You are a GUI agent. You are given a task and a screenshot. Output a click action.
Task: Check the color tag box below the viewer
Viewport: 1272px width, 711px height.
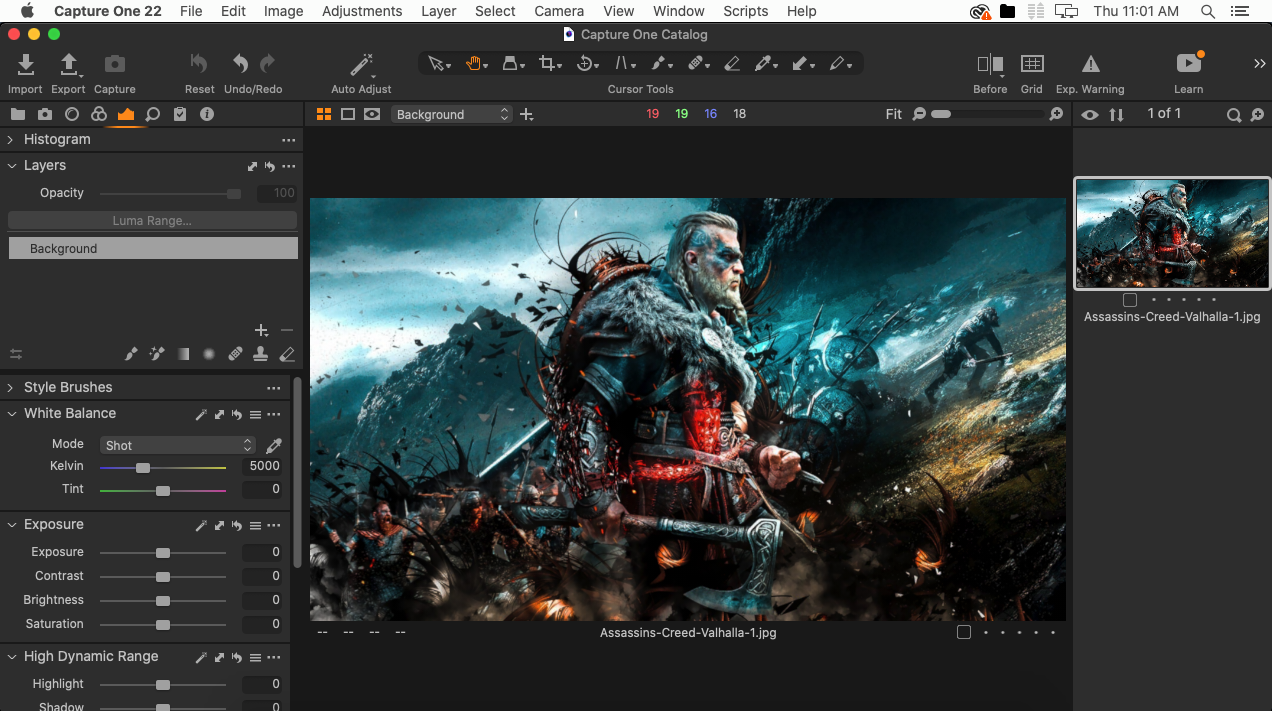(964, 632)
